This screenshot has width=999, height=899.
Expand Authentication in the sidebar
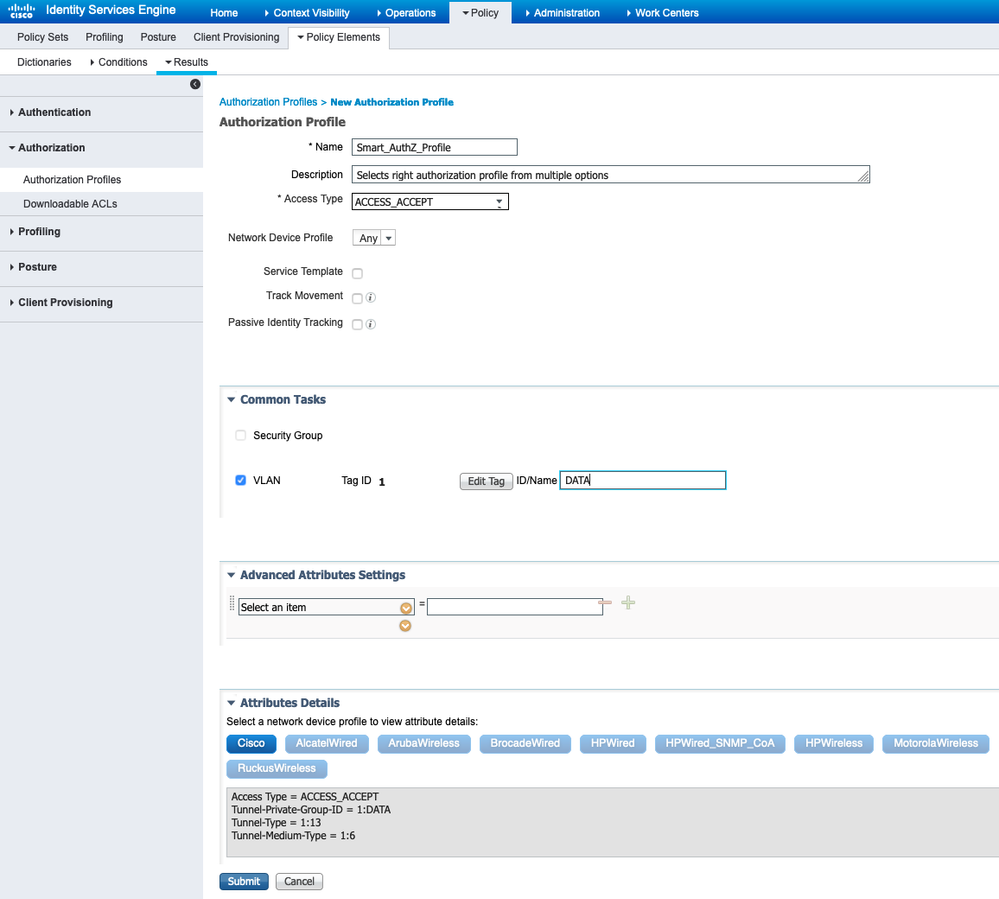(x=54, y=112)
